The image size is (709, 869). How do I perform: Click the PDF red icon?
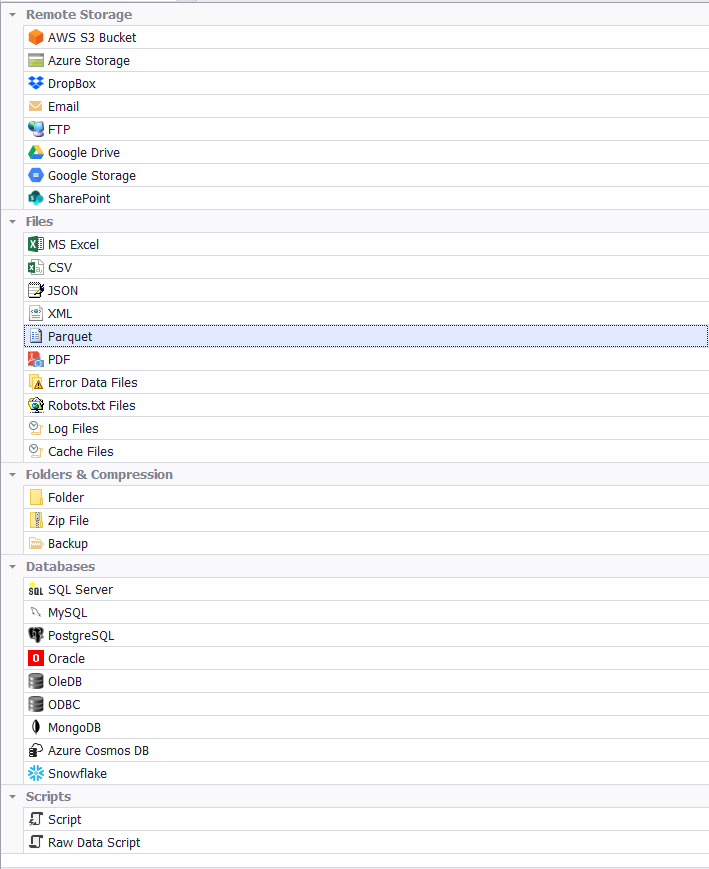pyautogui.click(x=35, y=359)
